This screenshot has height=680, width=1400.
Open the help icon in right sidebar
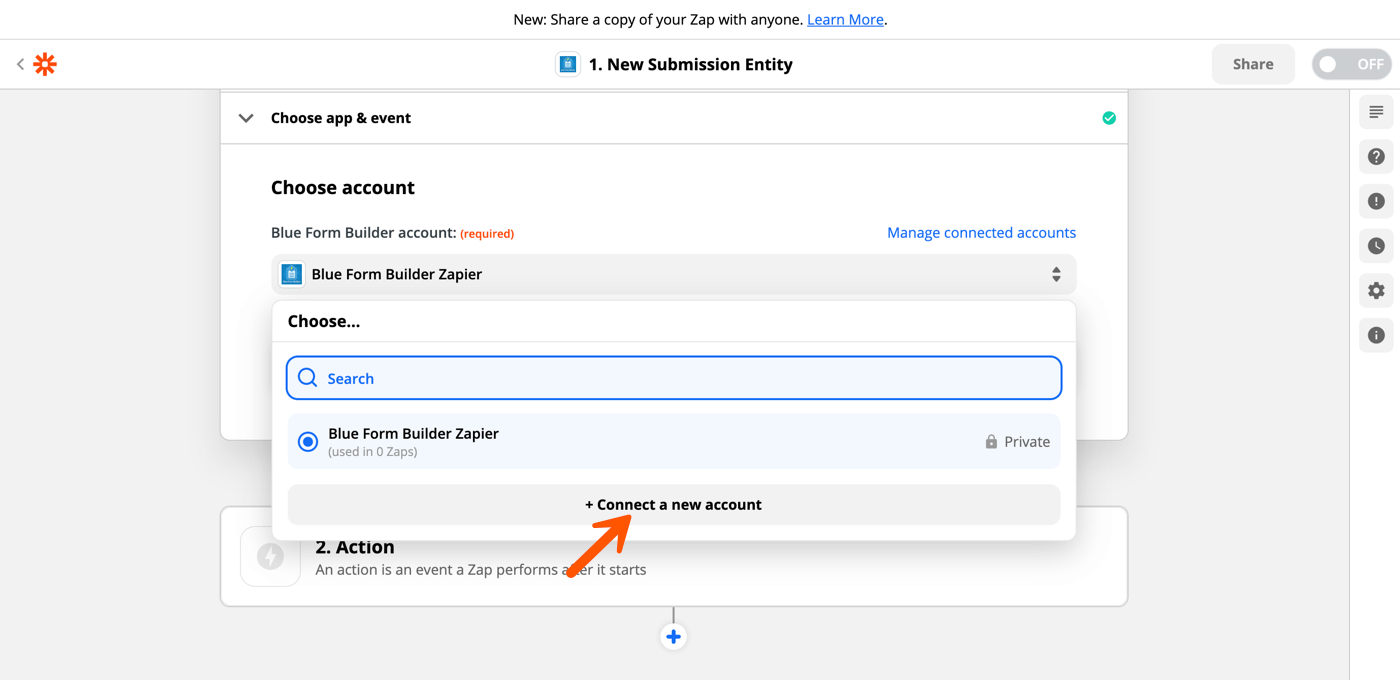[x=1375, y=156]
